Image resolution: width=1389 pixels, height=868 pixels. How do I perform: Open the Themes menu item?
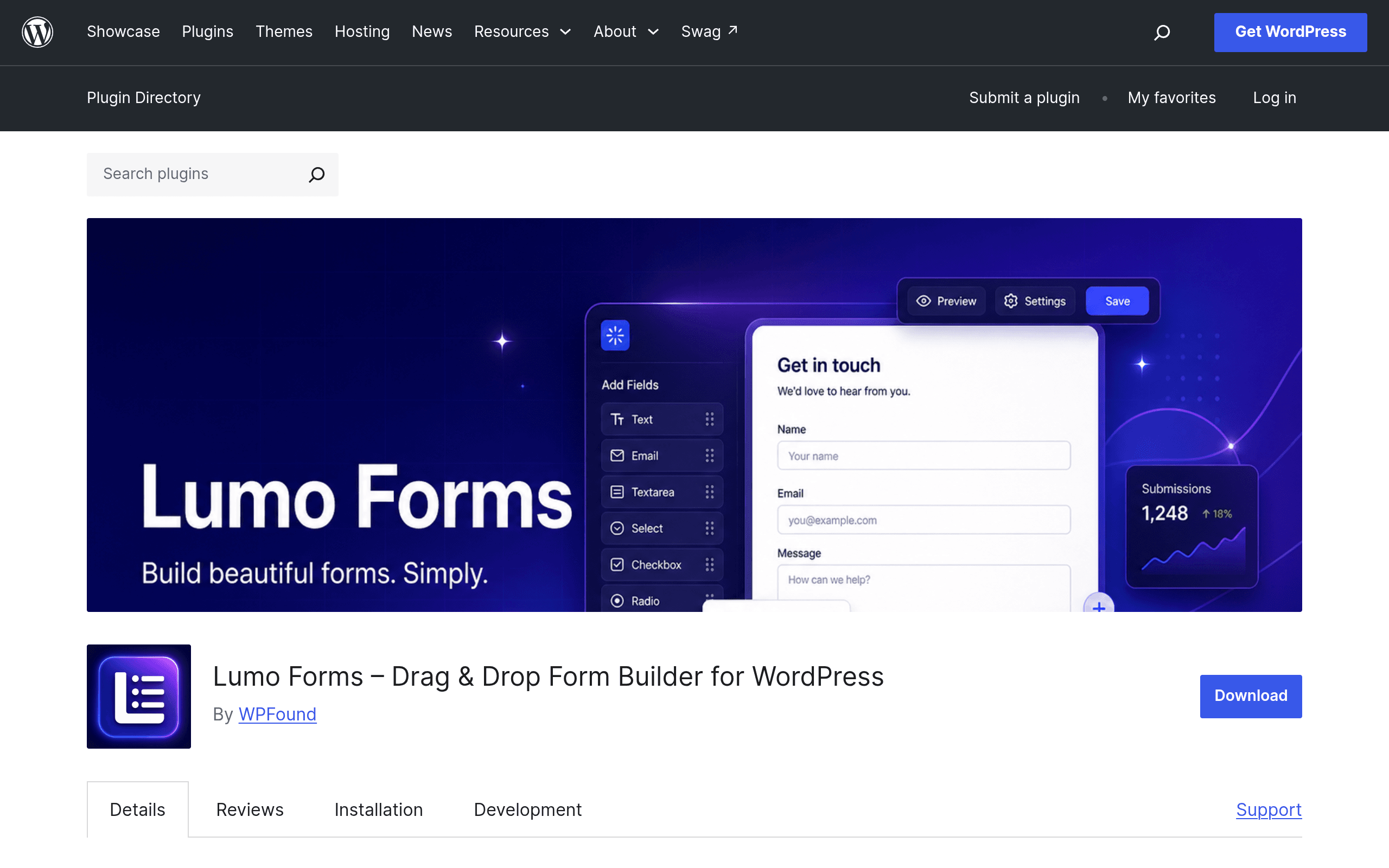(284, 31)
